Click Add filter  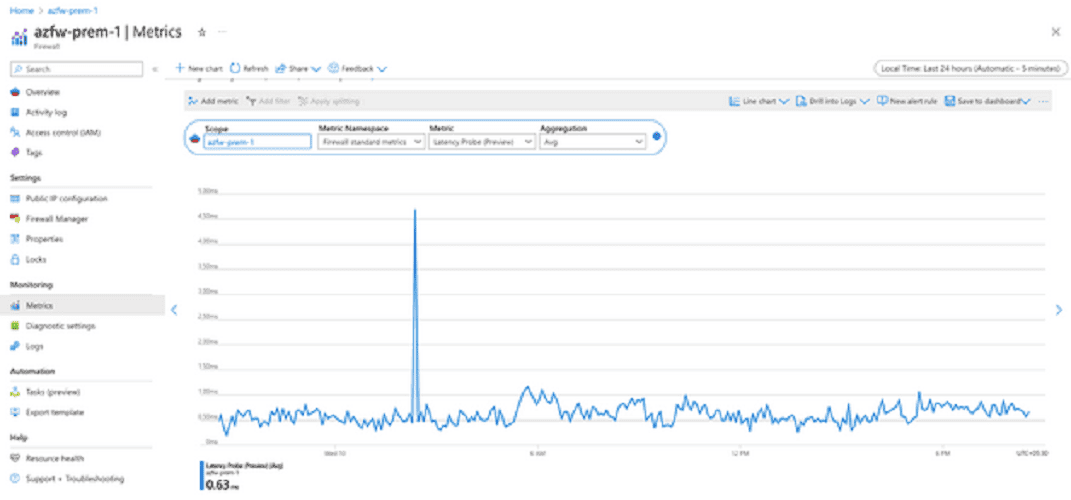(268, 101)
